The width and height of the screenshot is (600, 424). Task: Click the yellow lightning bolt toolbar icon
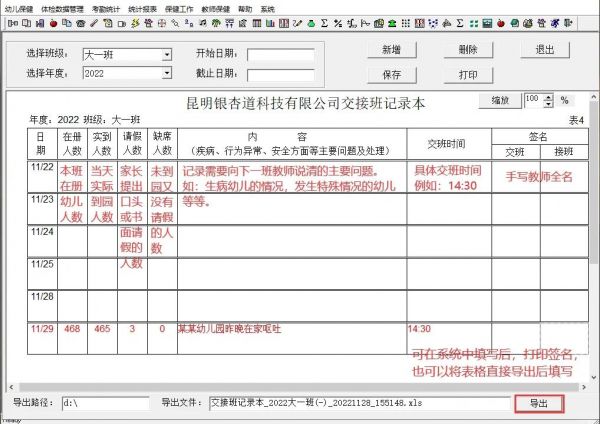tap(135, 23)
